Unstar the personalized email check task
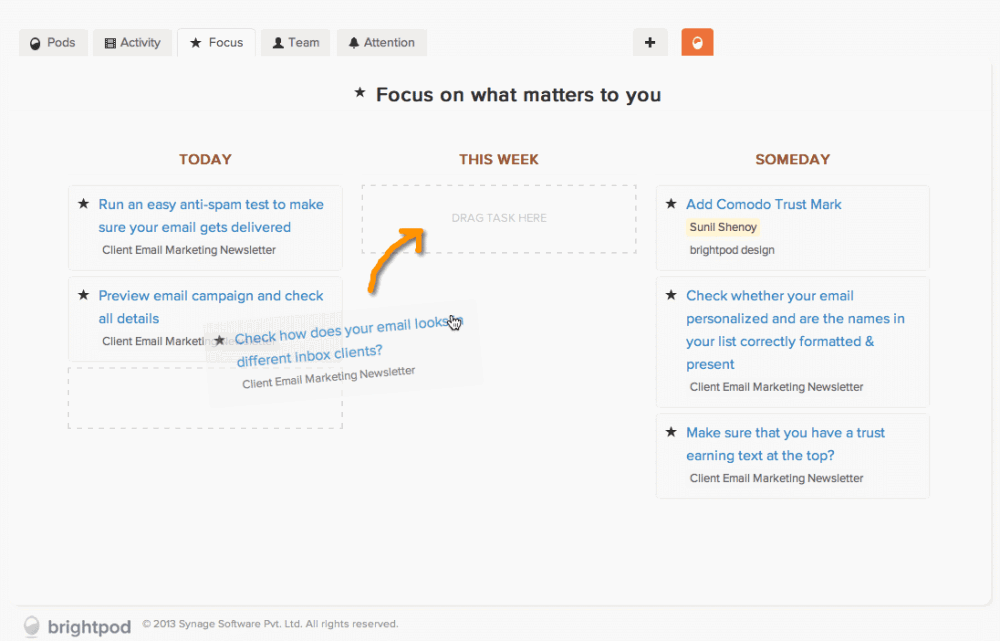 coord(671,295)
